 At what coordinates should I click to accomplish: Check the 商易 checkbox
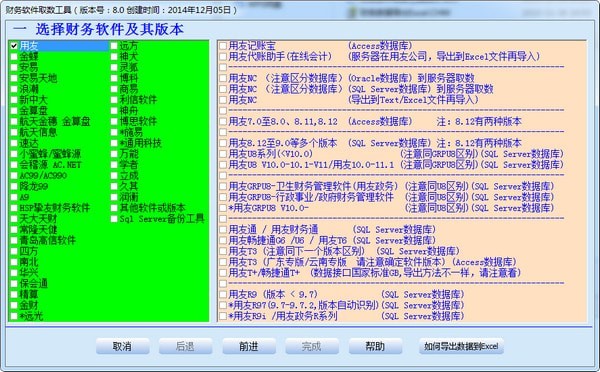pyautogui.click(x=114, y=89)
